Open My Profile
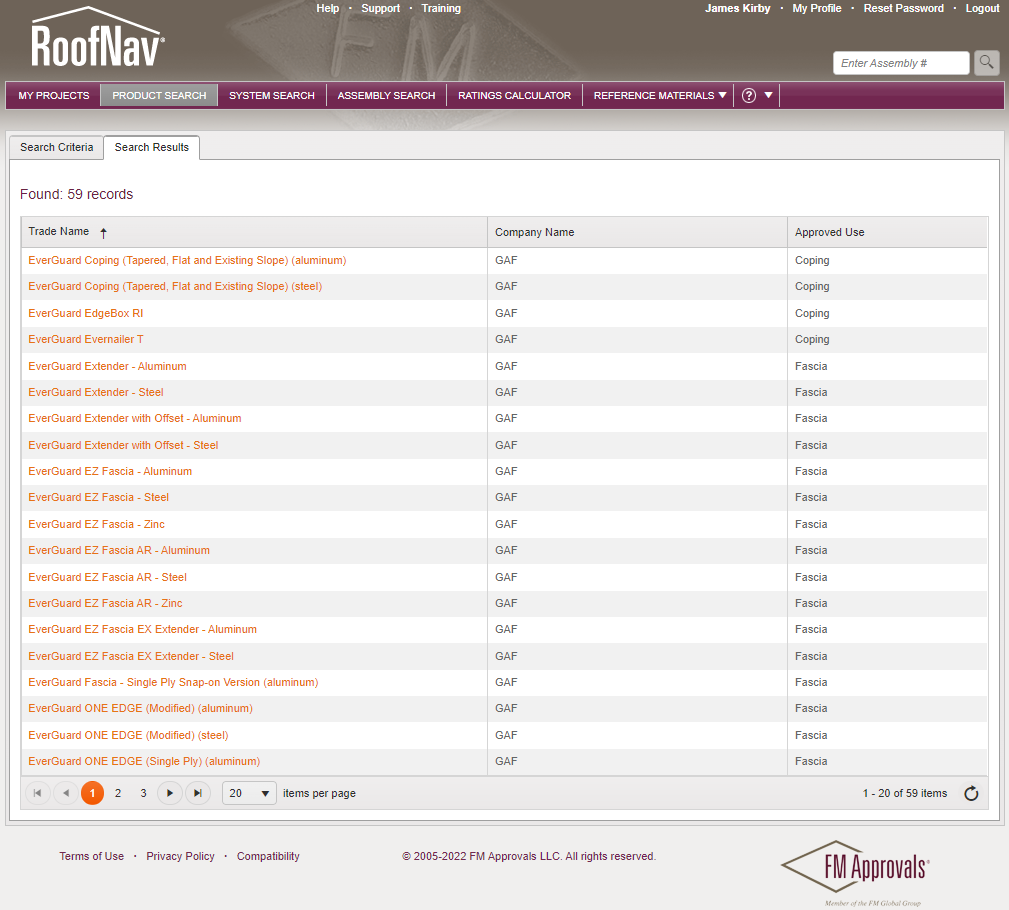The image size is (1009, 910). [x=817, y=8]
